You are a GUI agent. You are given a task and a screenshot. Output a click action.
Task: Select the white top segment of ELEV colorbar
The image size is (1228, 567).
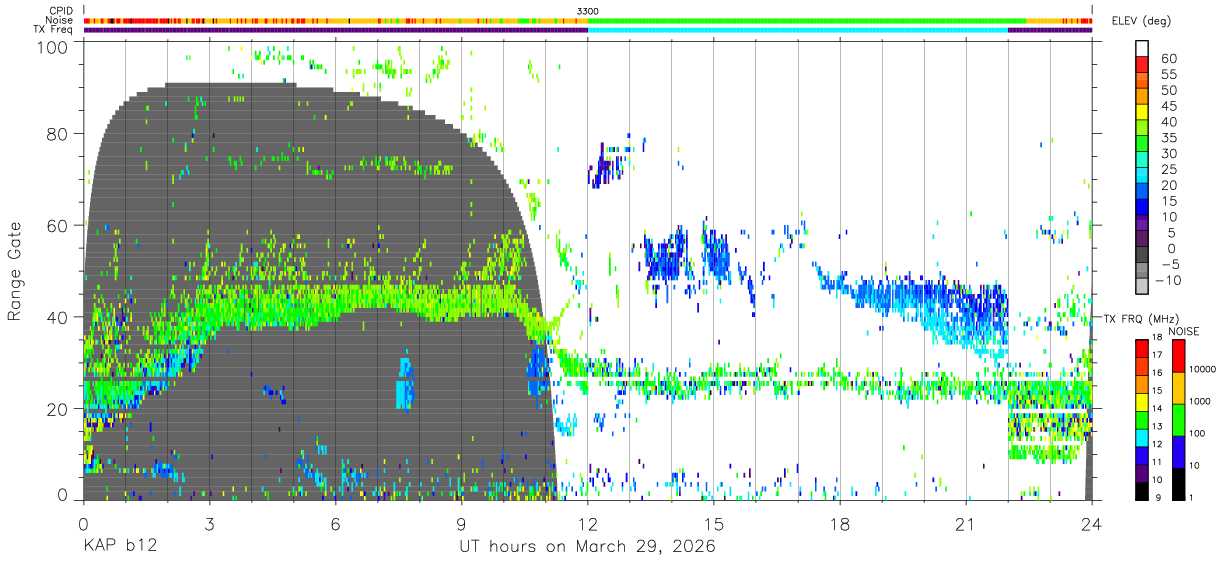coord(1142,48)
